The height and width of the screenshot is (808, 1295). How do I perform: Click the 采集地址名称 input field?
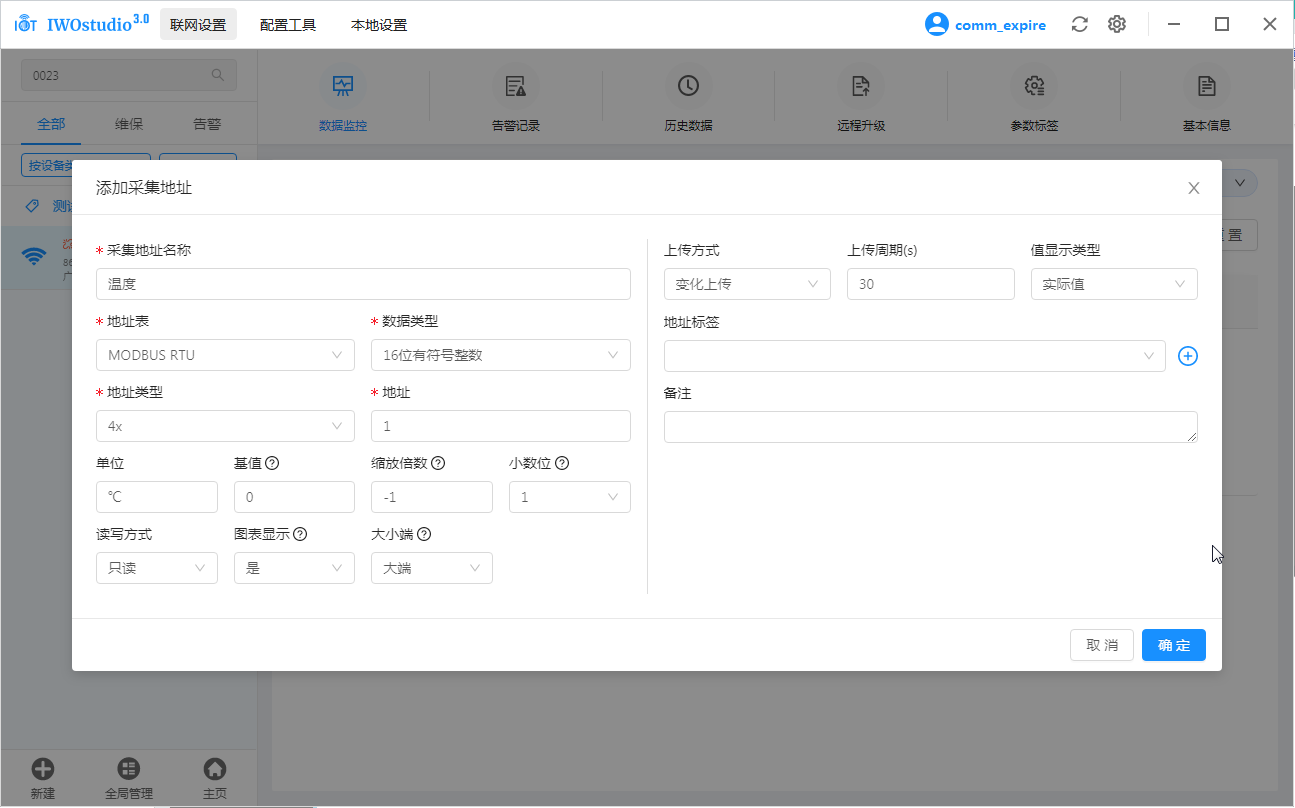363,284
